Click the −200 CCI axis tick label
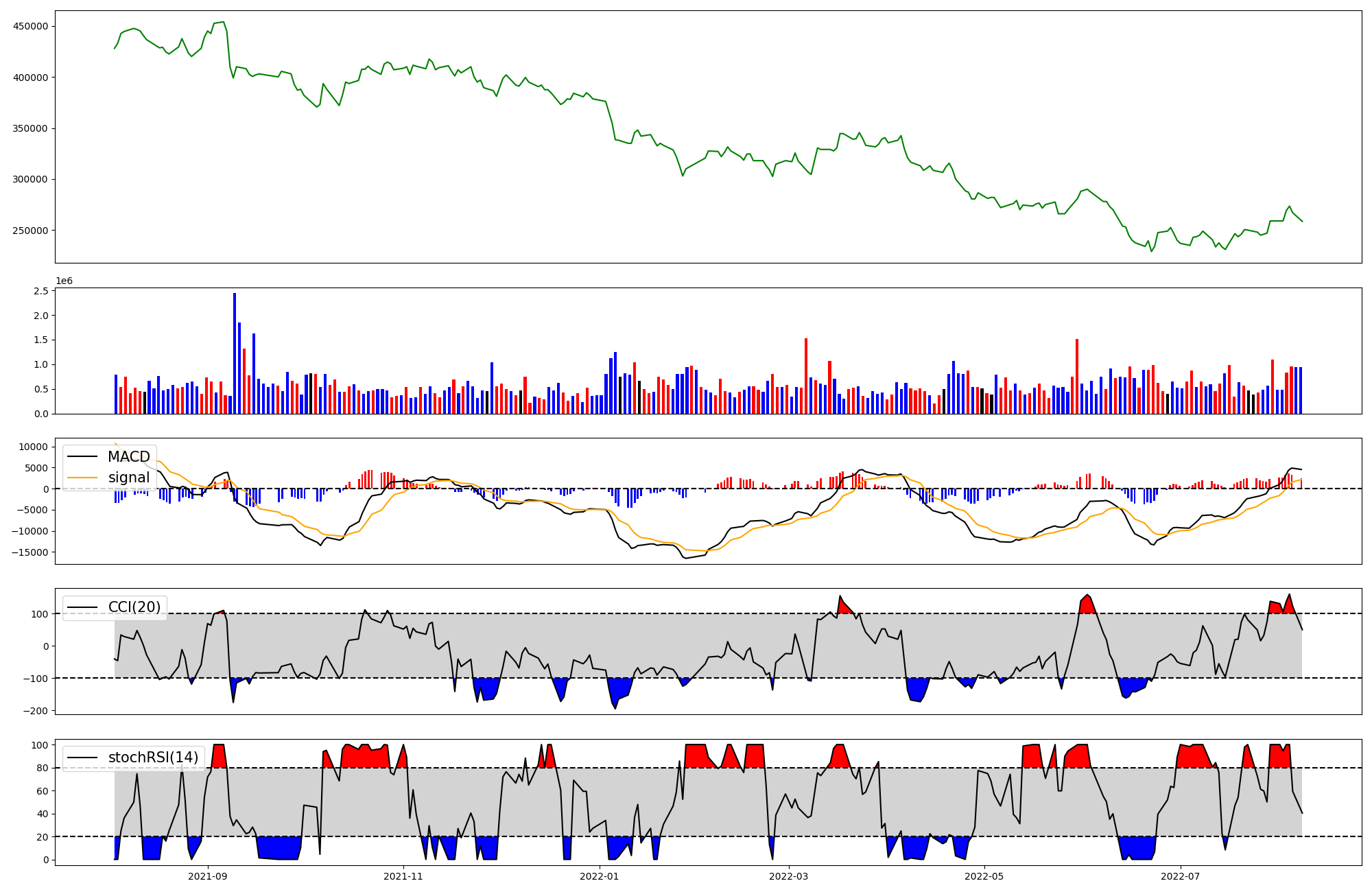This screenshot has height=892, width=1372. [36, 711]
